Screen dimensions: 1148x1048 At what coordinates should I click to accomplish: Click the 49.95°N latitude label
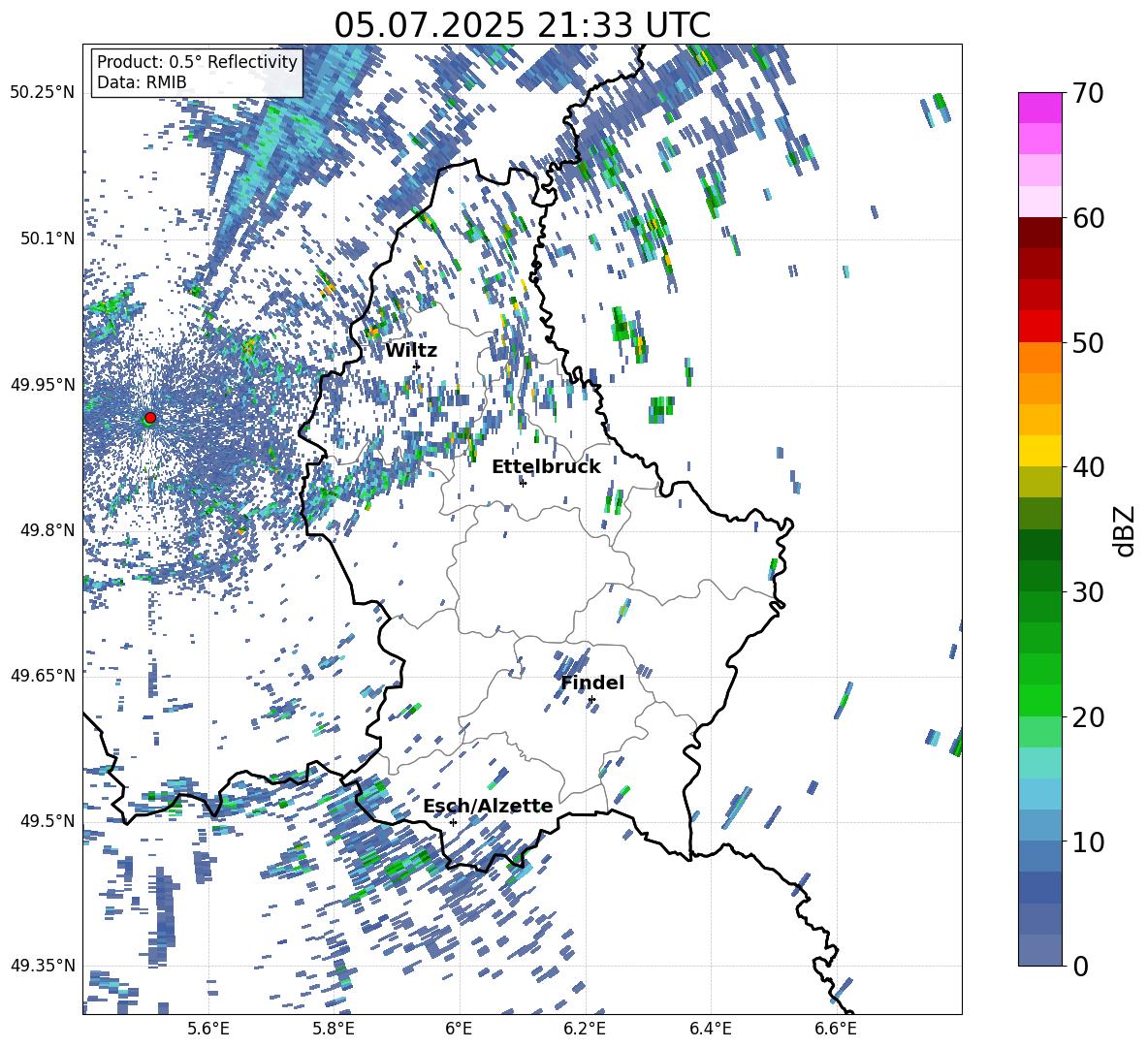[43, 384]
